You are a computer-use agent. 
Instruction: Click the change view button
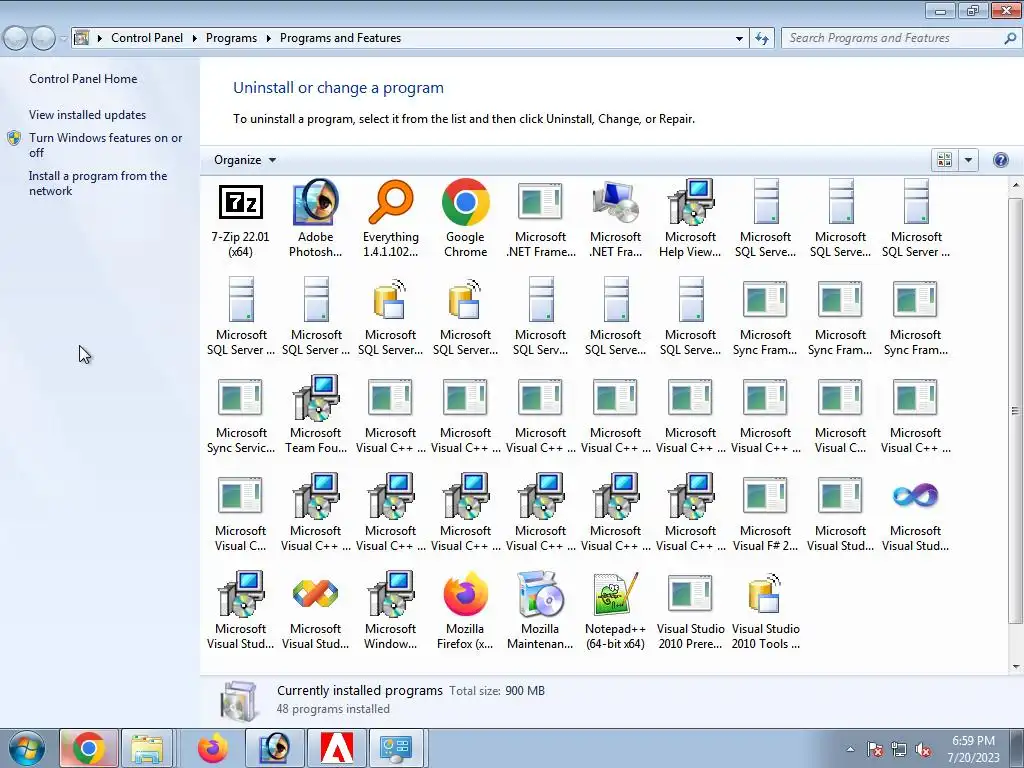pyautogui.click(x=944, y=160)
